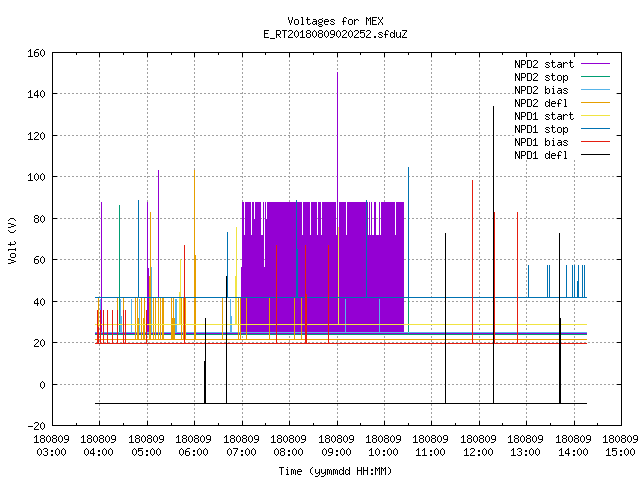This screenshot has height=480, width=640.
Task: Click the X-axis tick '180809 12:00'
Action: [x=478, y=446]
